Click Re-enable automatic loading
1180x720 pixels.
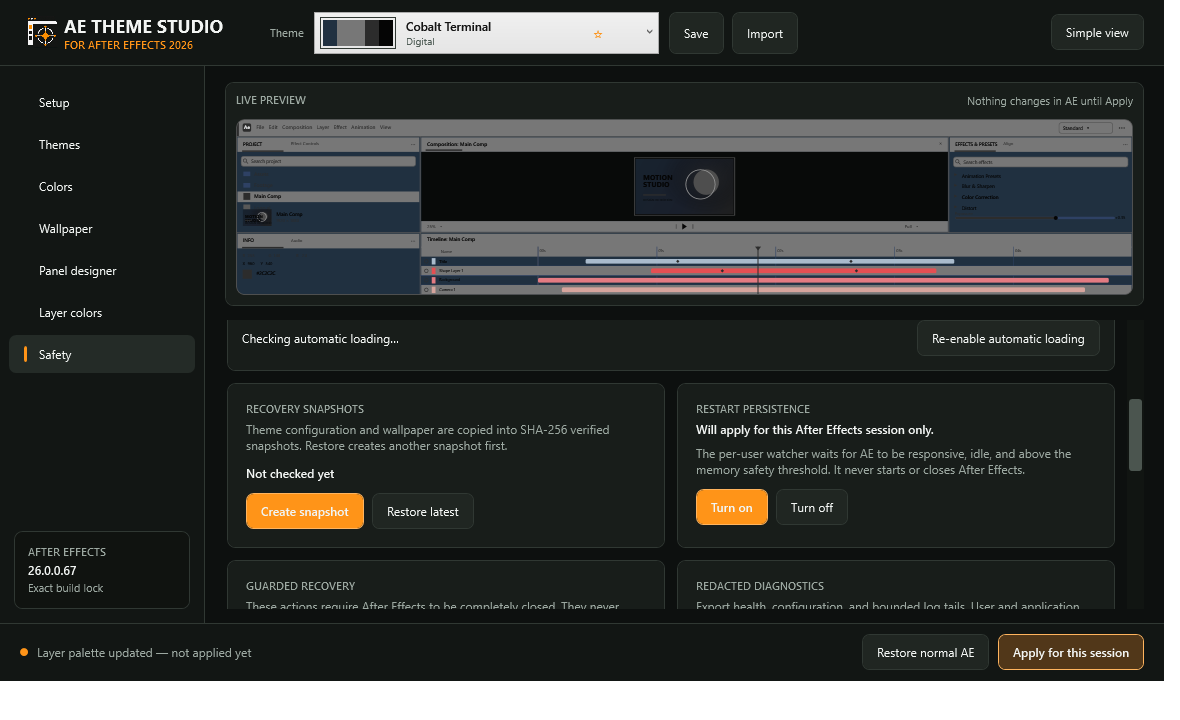pyautogui.click(x=1008, y=339)
